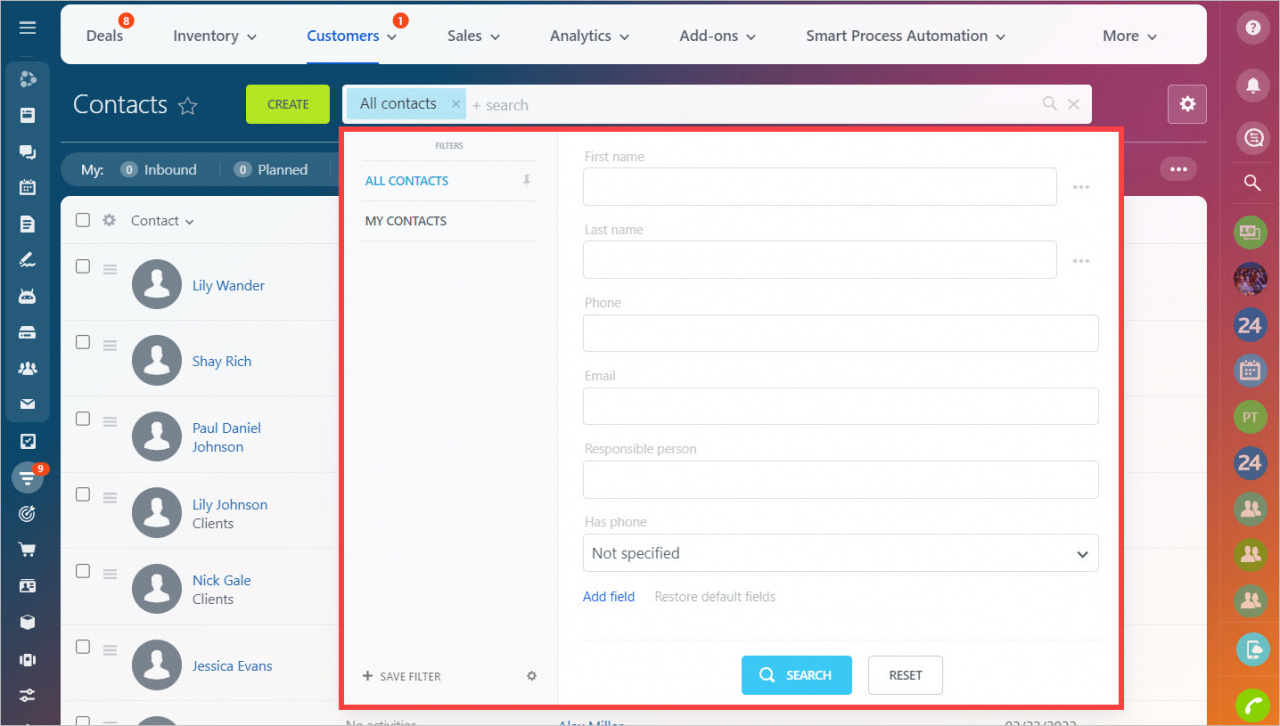Image resolution: width=1280 pixels, height=726 pixels.
Task: Open the box inventory icon in left sidebar
Action: point(28,622)
